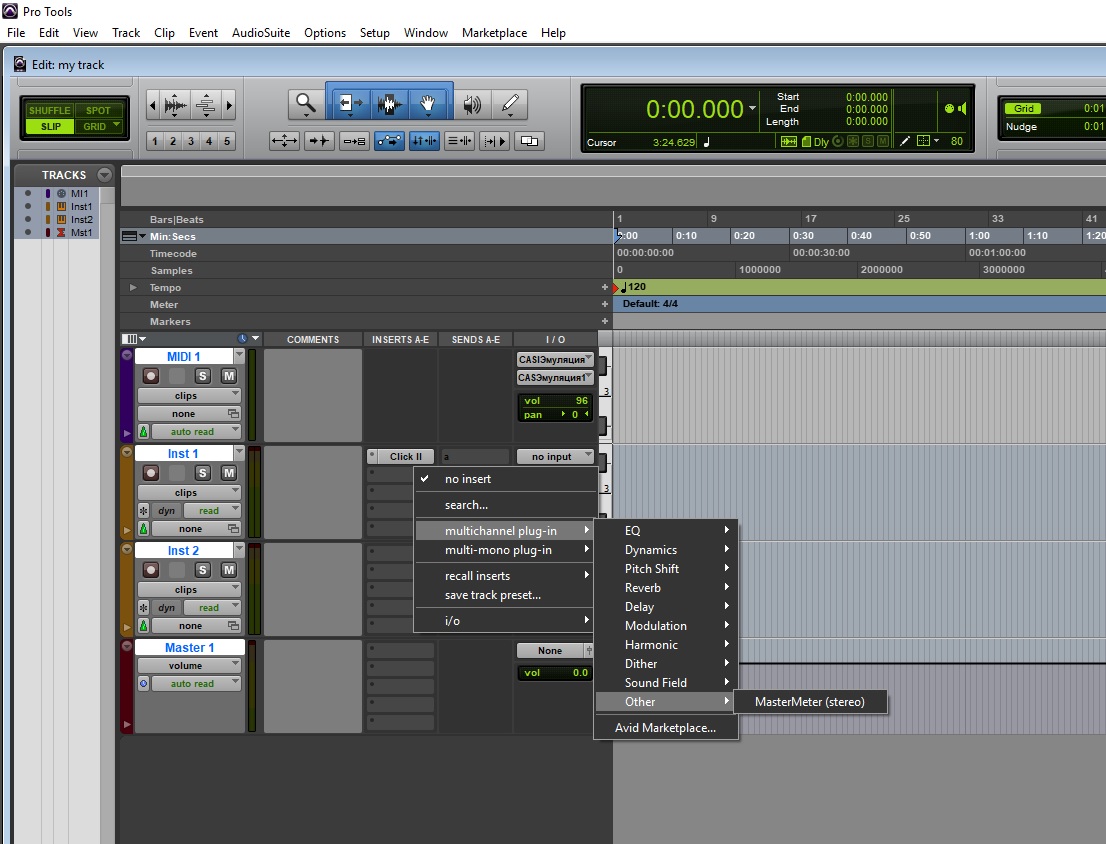Click 'Avid Marketplace...' menu entry

(666, 728)
